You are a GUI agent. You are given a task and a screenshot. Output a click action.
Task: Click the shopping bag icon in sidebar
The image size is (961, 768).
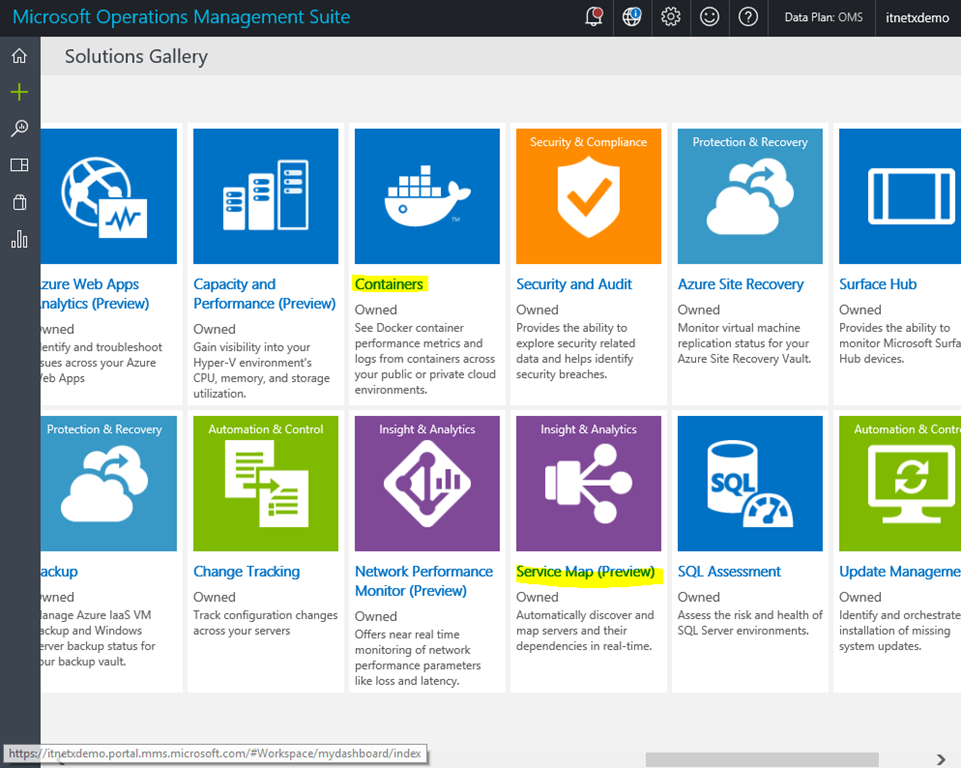pos(19,202)
